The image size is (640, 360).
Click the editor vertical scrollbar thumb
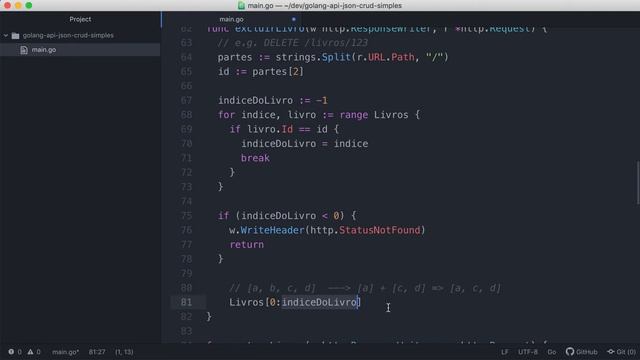pyautogui.click(x=638, y=182)
